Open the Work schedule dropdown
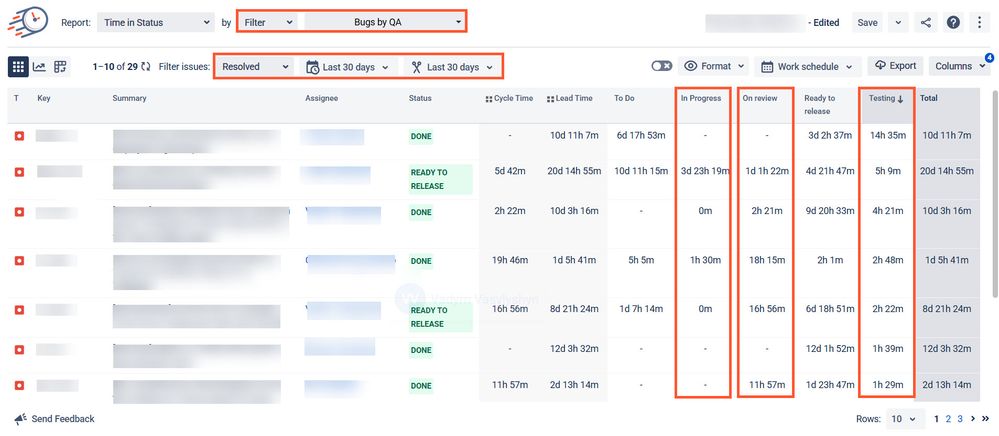Screen dimensions: 999x436 coord(808,66)
